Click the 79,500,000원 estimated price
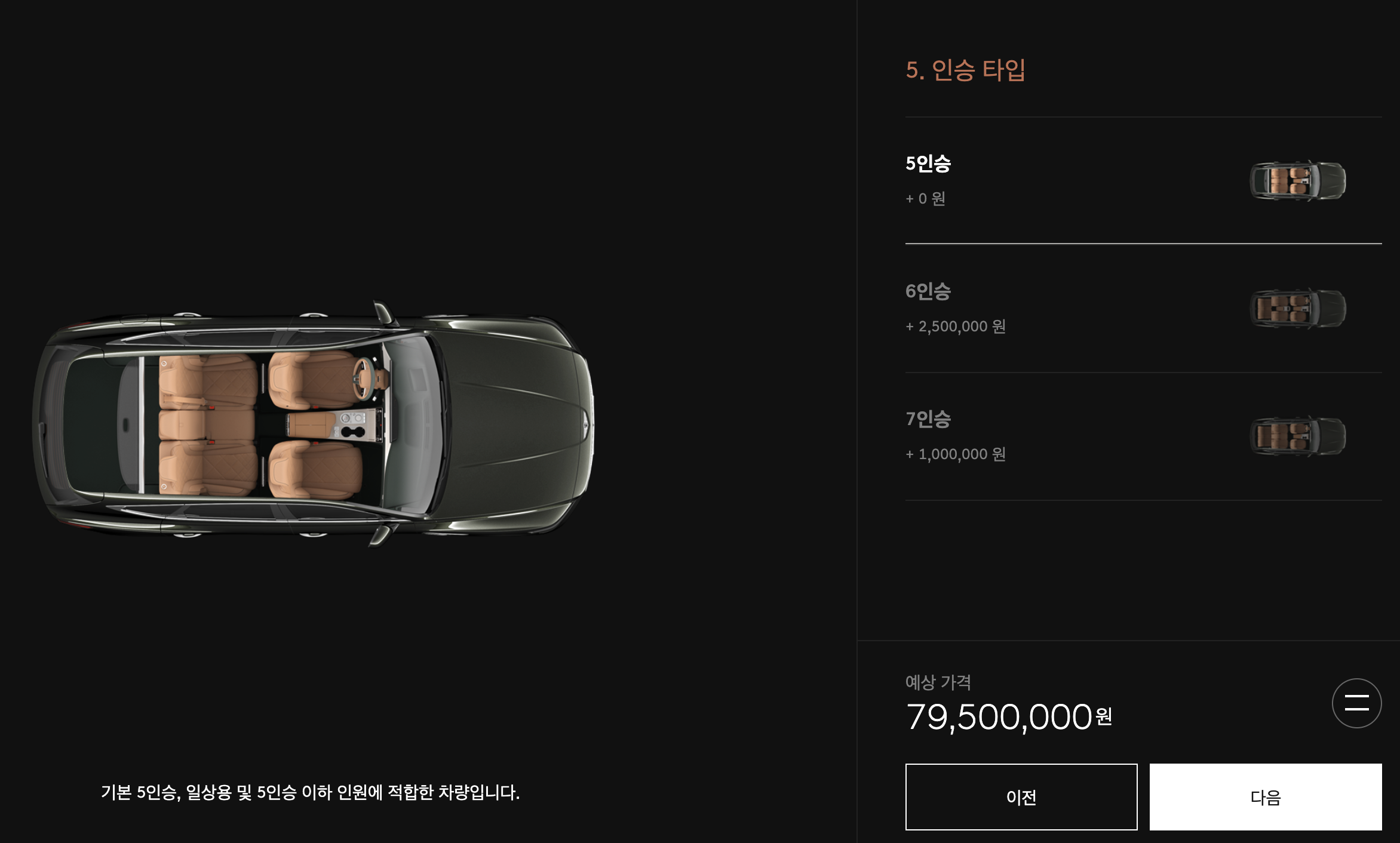This screenshot has width=1400, height=843. coord(1009,717)
